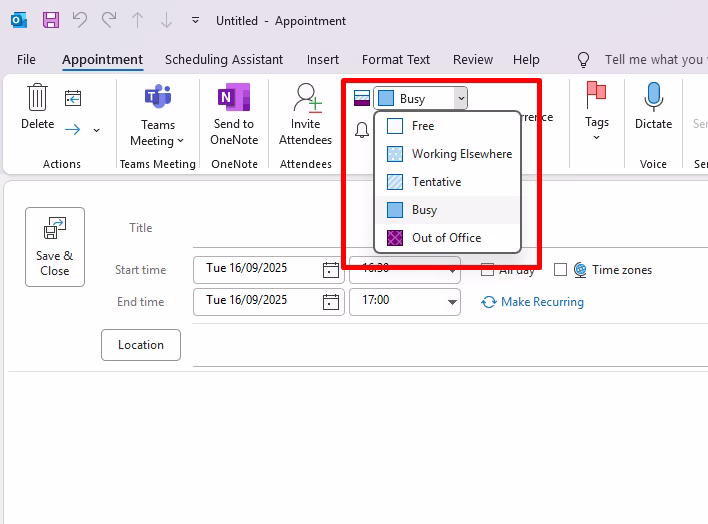Collapse the Busy show-as dropdown
708x524 pixels.
(459, 98)
